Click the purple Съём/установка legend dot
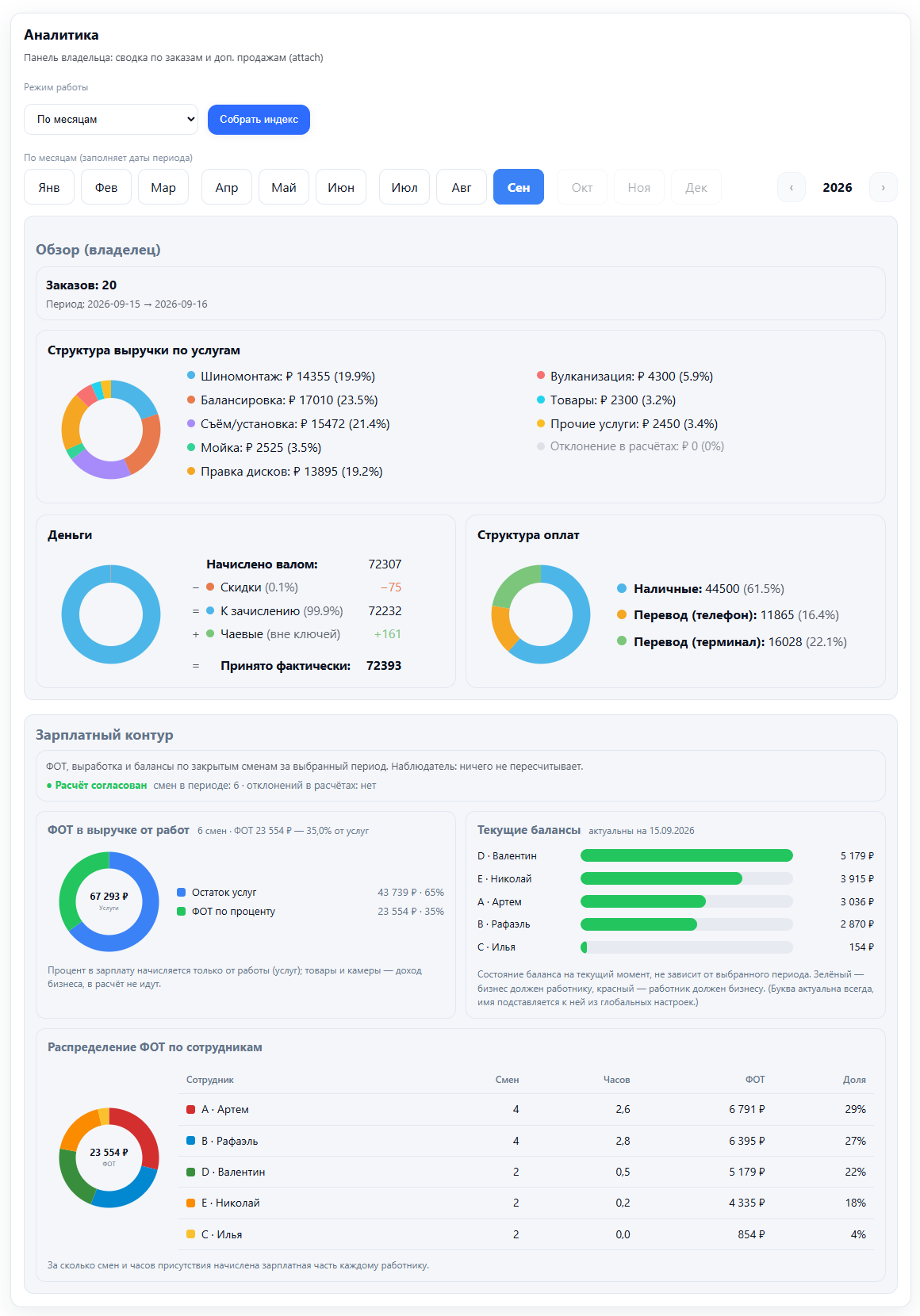The height and width of the screenshot is (1316, 920). (x=191, y=423)
